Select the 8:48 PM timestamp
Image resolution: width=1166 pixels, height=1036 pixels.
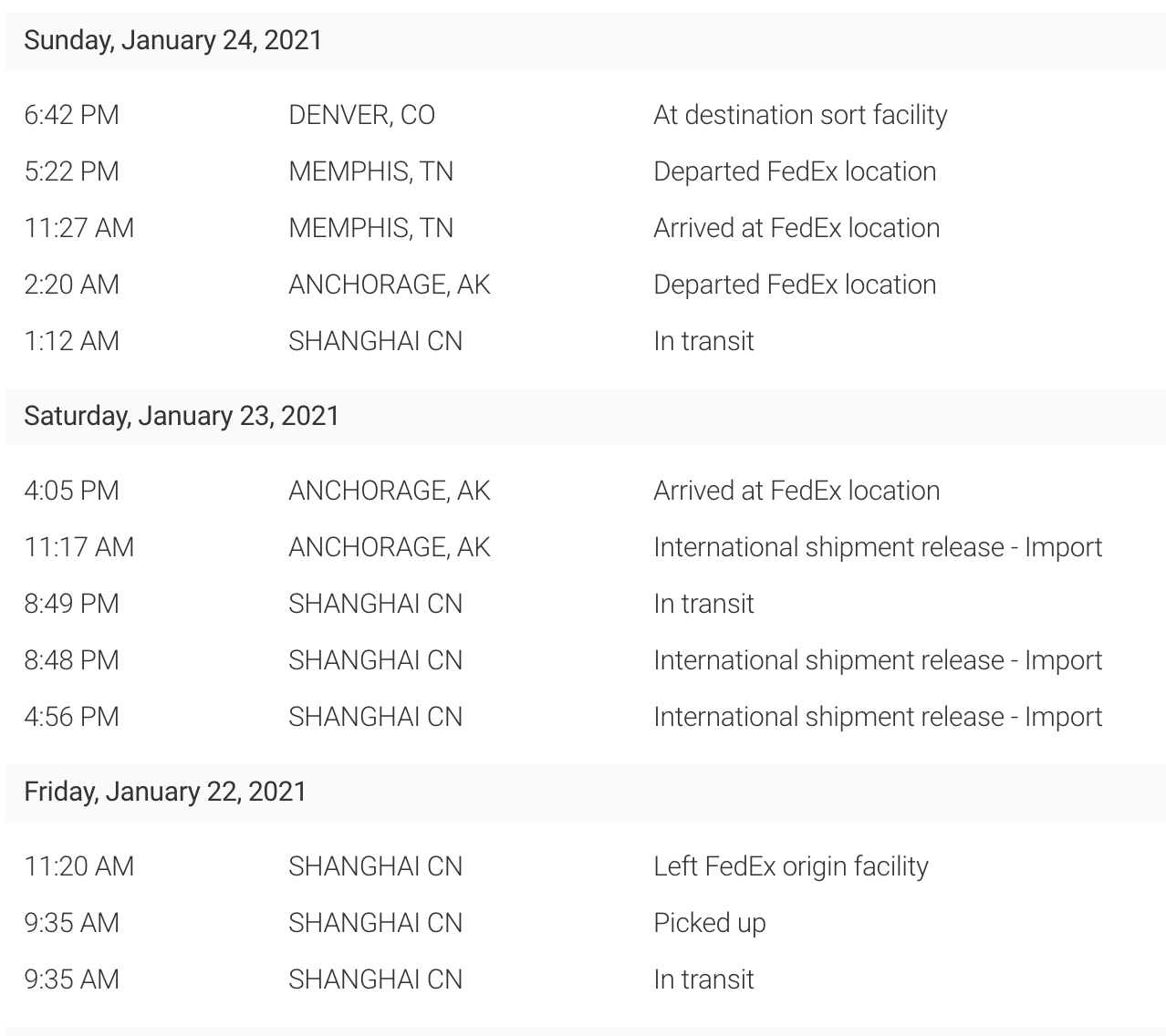pos(71,660)
